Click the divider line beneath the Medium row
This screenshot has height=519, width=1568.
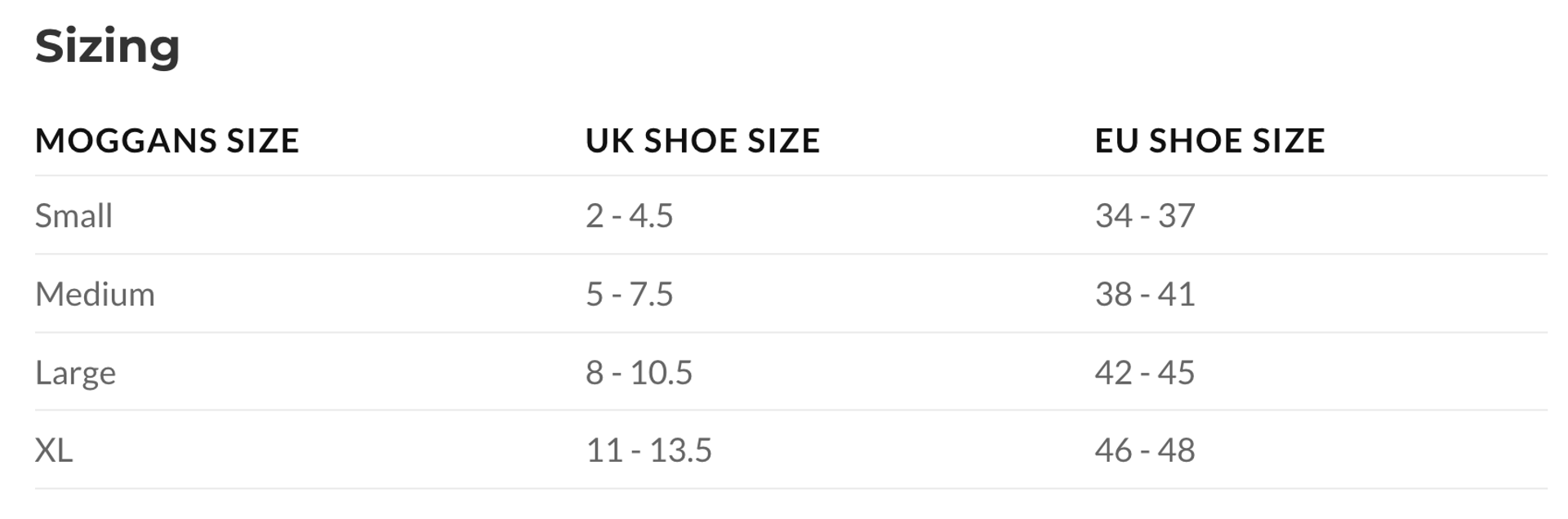coord(791,332)
